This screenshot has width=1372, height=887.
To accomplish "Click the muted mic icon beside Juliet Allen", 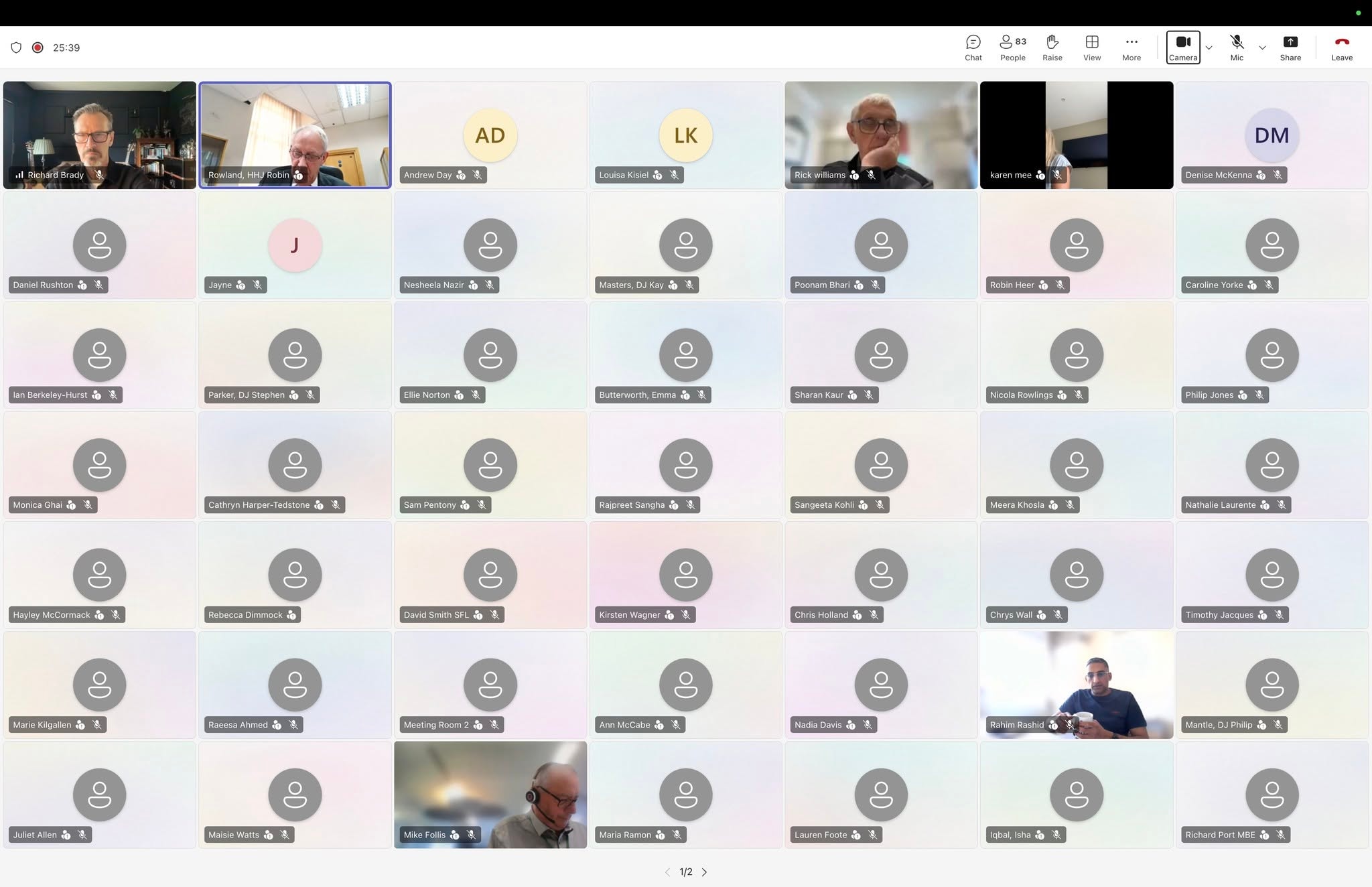I will 82,835.
